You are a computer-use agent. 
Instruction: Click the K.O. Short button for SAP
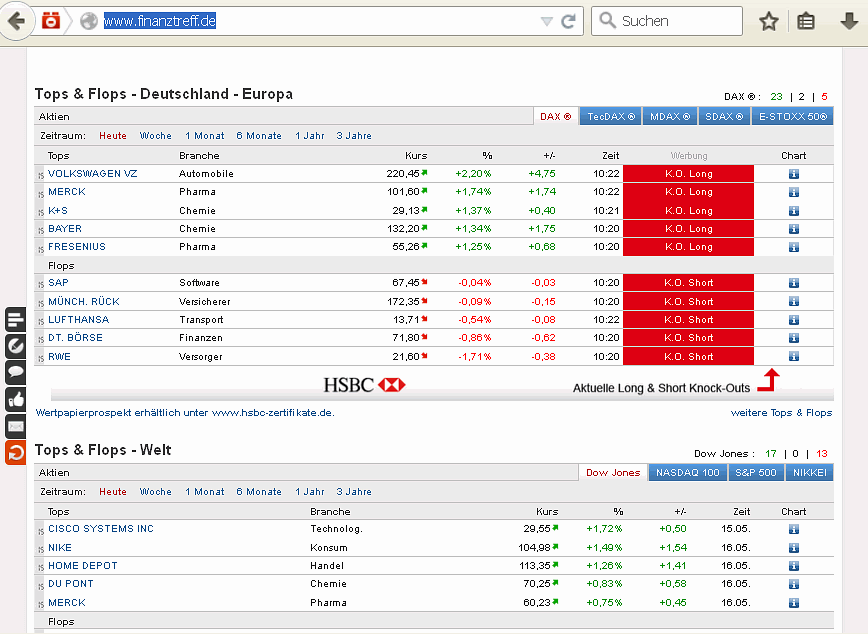coord(688,283)
